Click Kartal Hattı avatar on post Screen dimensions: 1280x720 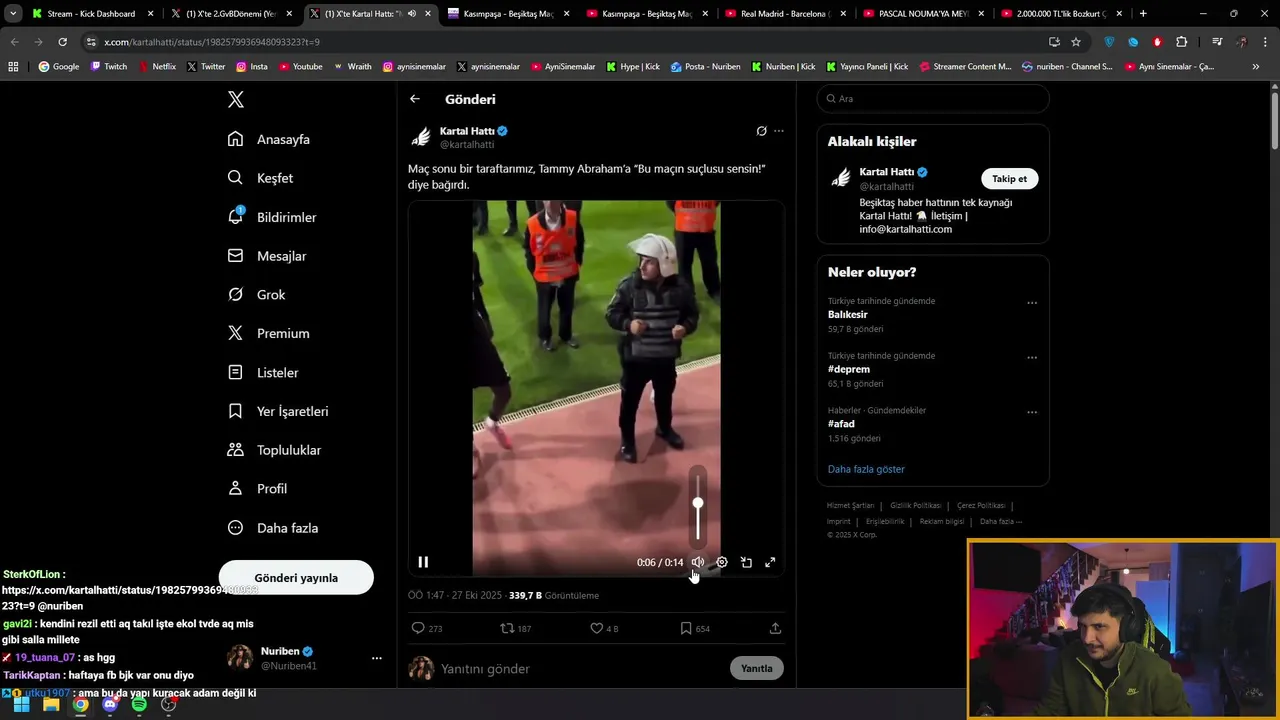click(421, 137)
